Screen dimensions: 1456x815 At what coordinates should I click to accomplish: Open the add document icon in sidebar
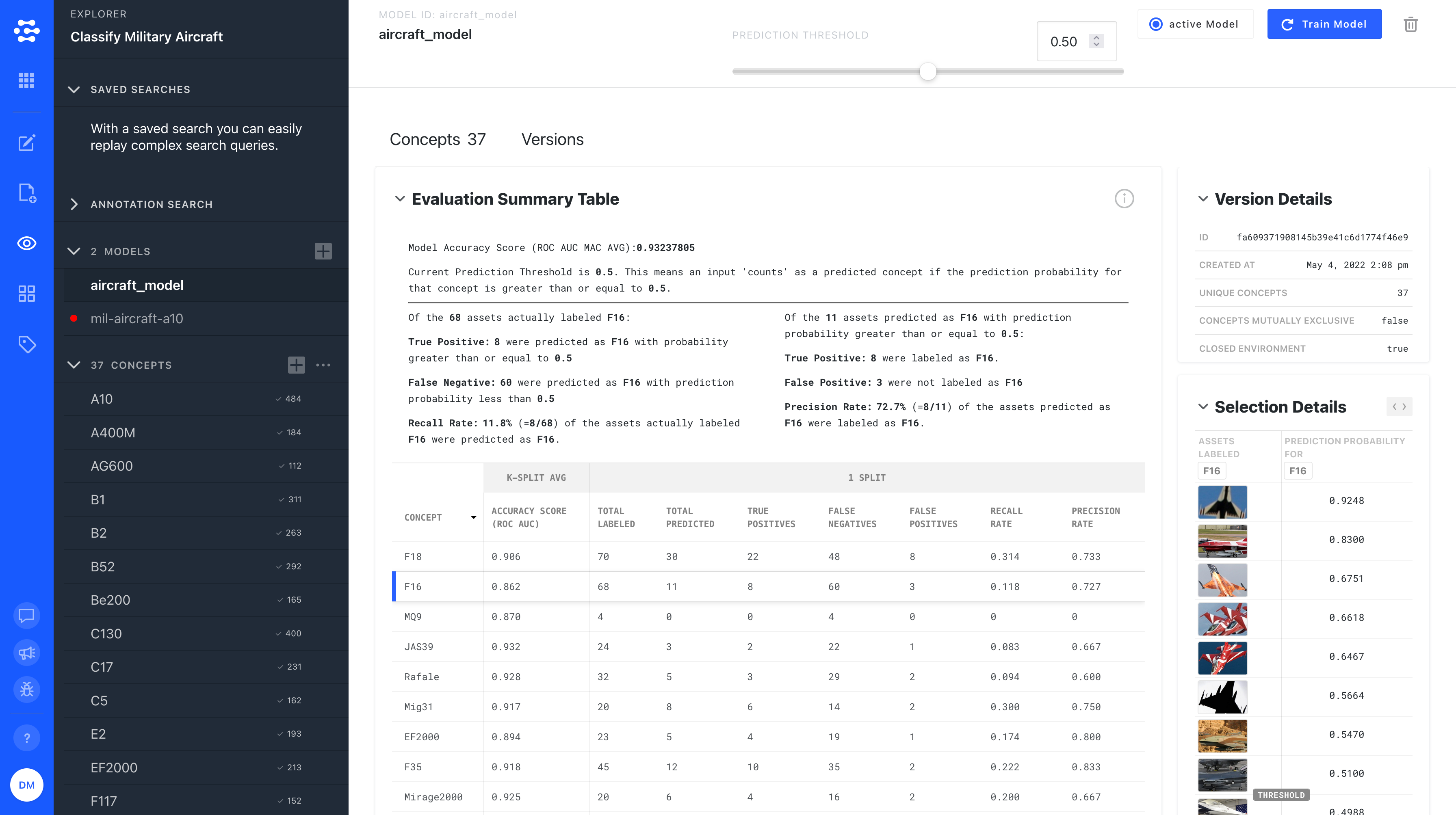coord(26,192)
